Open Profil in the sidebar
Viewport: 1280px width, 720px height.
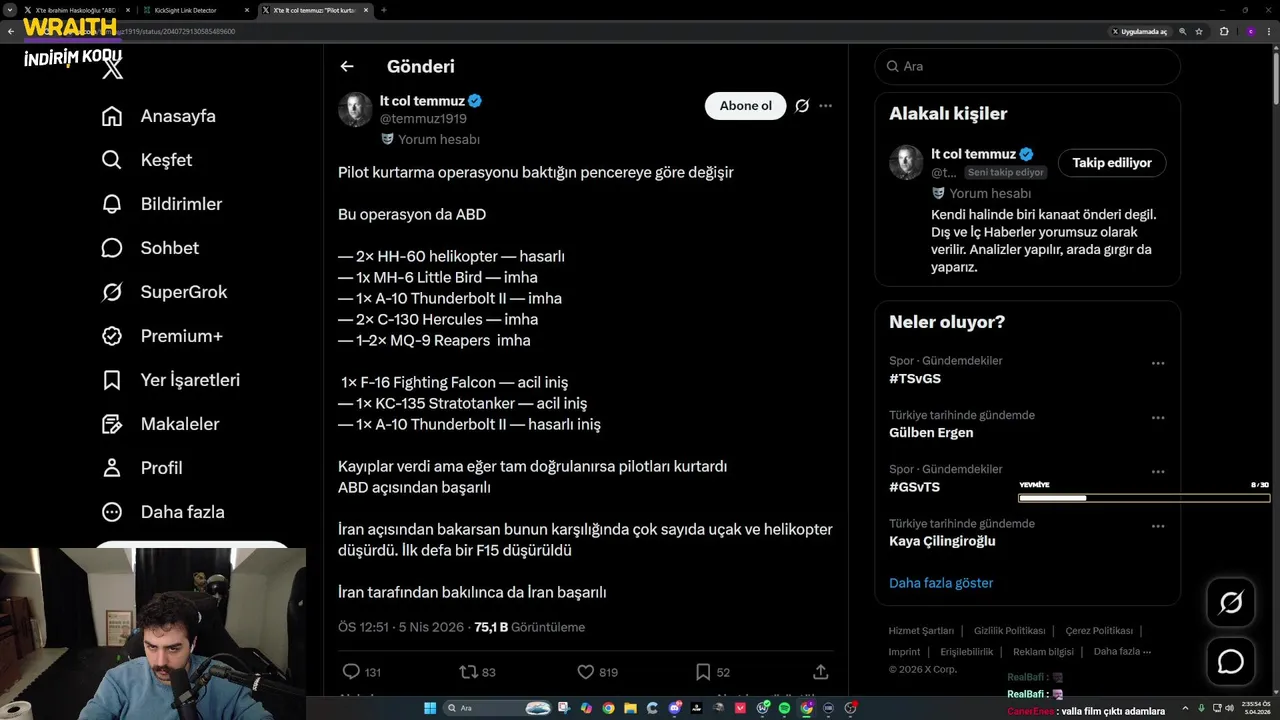click(x=142, y=468)
